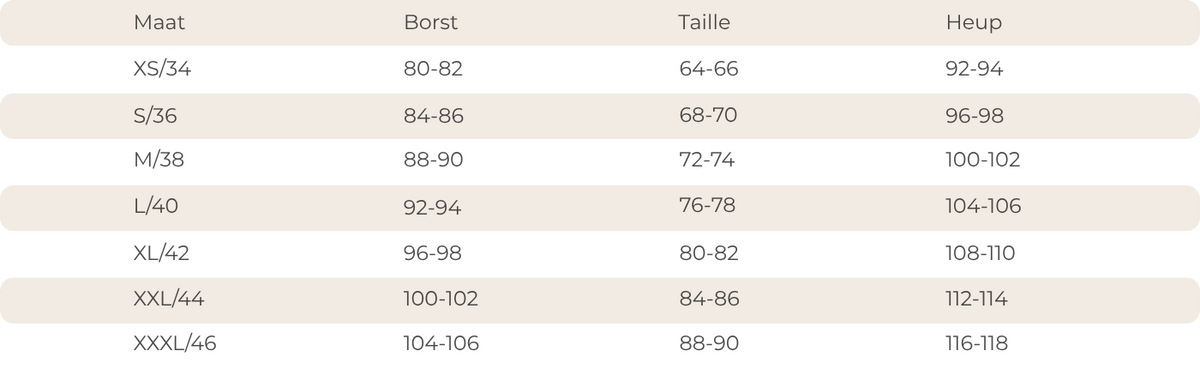
Task: Click Borst value 80-82
Action: tap(433, 69)
